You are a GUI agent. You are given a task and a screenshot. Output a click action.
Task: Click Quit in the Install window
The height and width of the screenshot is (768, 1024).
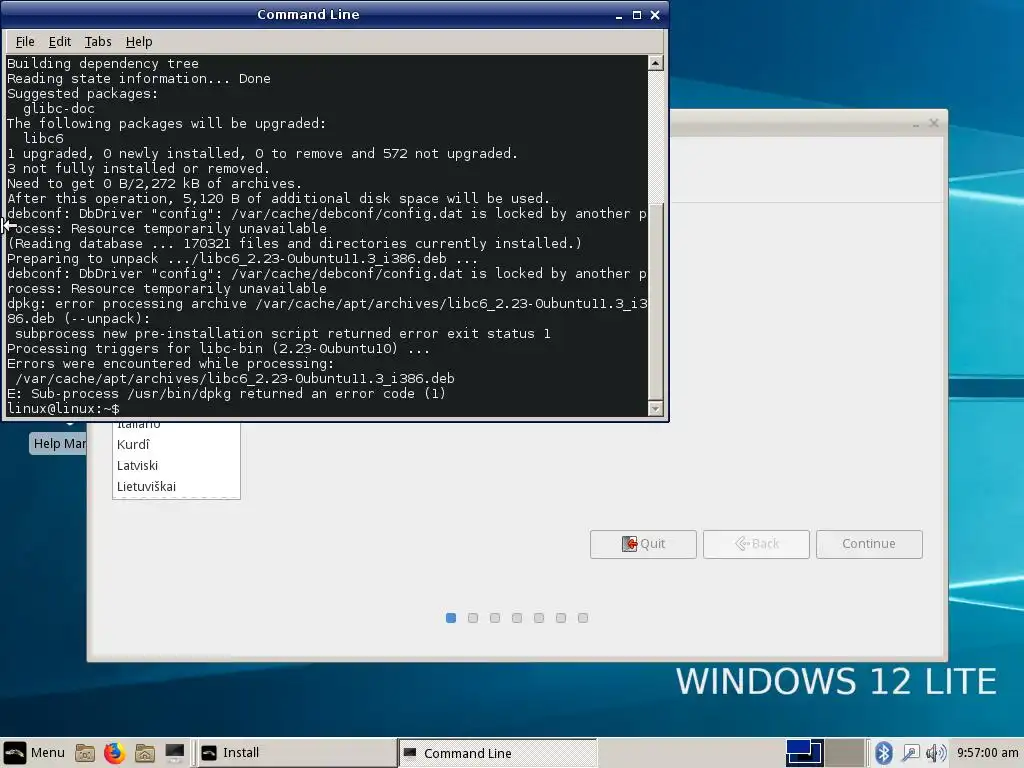click(643, 544)
